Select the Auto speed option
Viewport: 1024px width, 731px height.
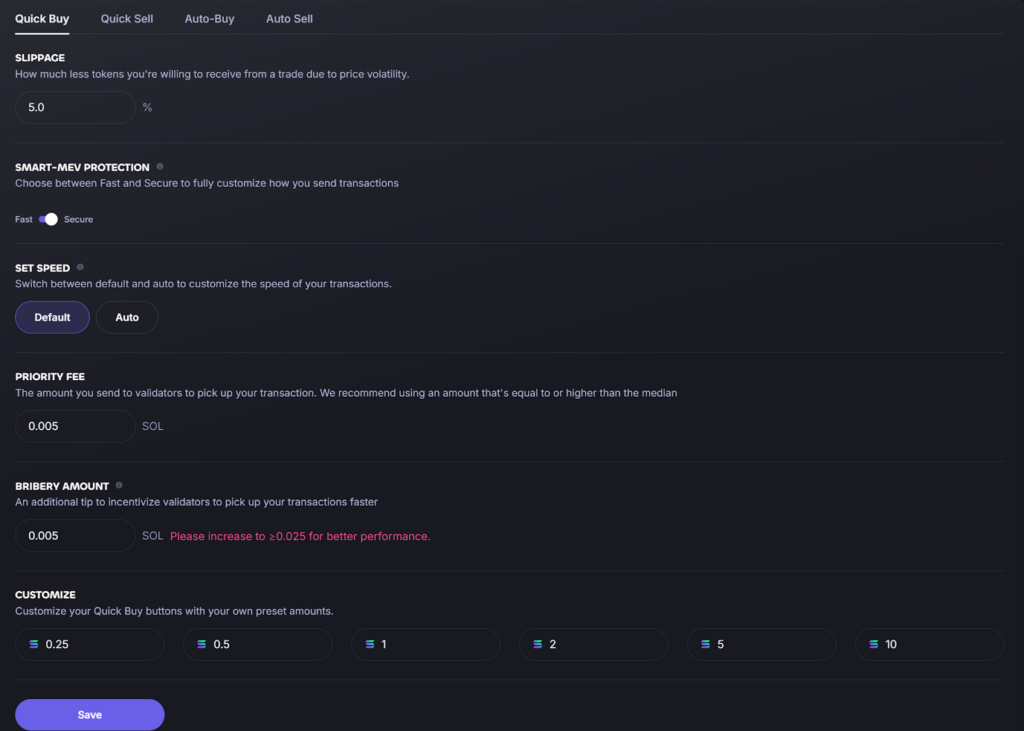click(x=127, y=317)
